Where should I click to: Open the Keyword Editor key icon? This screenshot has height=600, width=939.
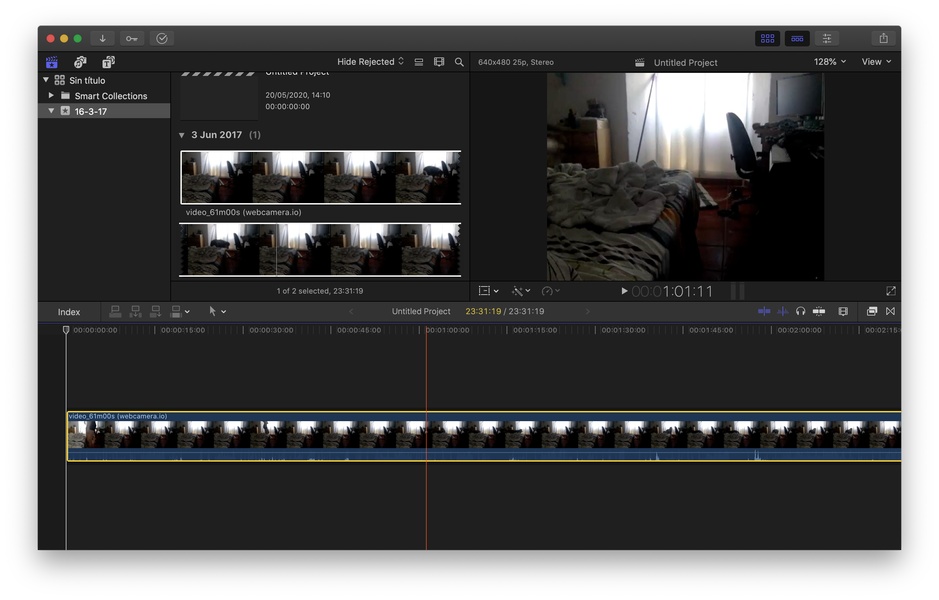(132, 38)
